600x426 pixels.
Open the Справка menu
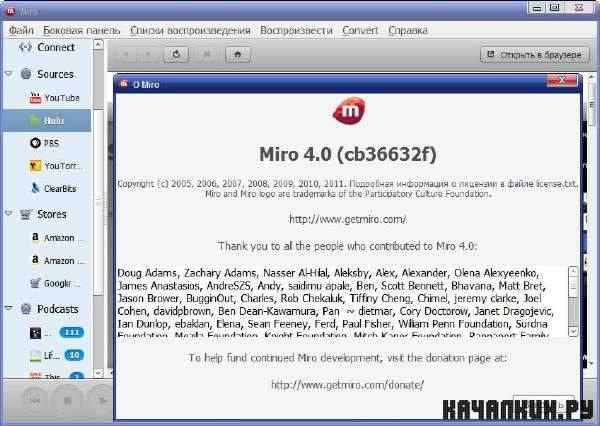coord(408,30)
